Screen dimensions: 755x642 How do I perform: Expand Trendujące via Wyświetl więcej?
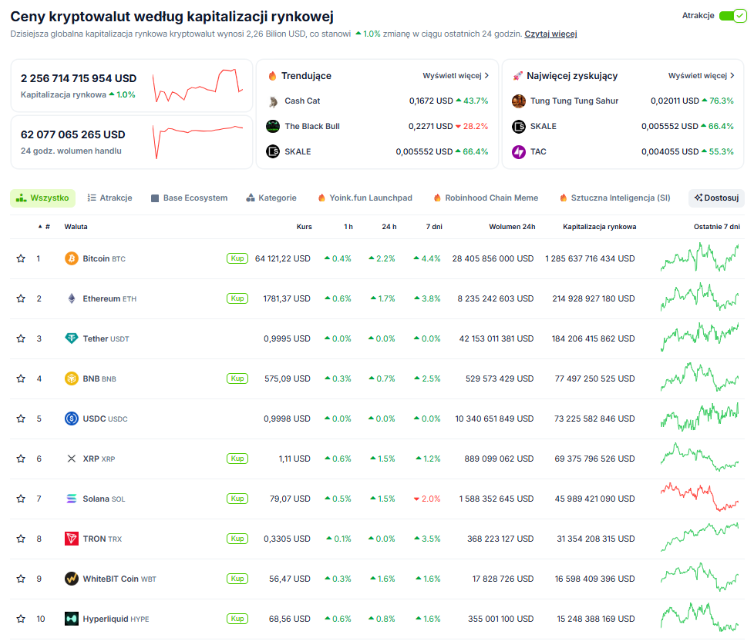click(456, 76)
